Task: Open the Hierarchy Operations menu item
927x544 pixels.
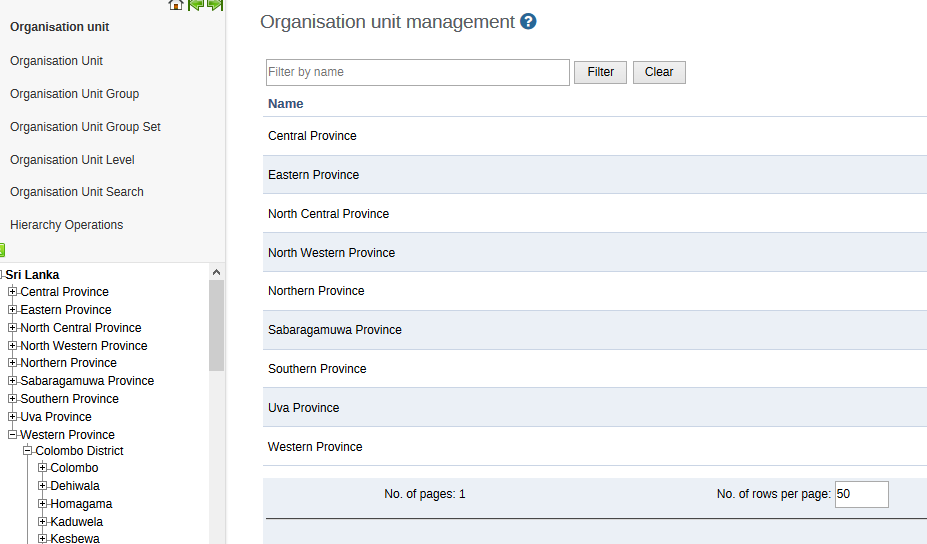Action: (66, 225)
